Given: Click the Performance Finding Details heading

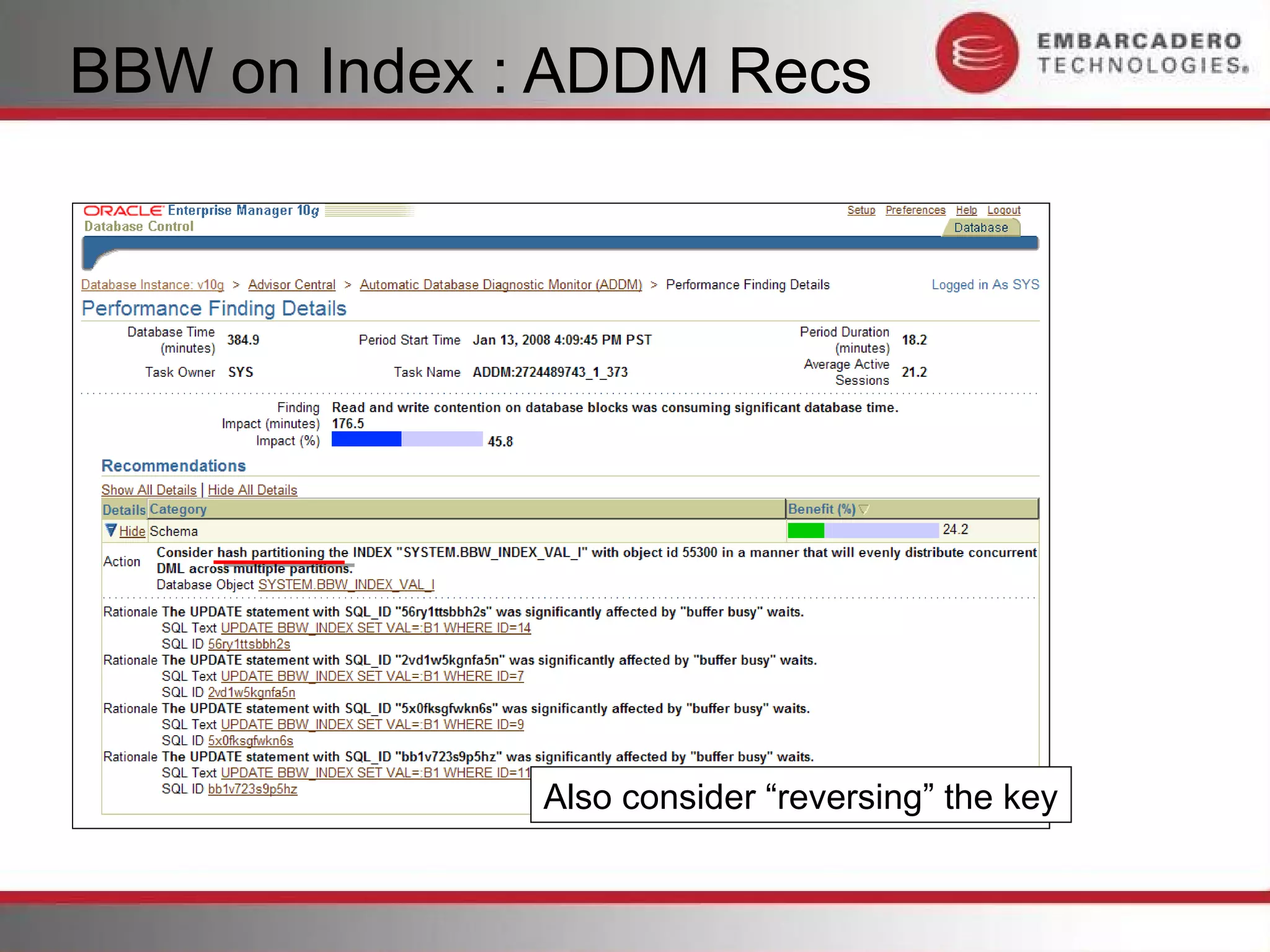Looking at the screenshot, I should [214, 308].
